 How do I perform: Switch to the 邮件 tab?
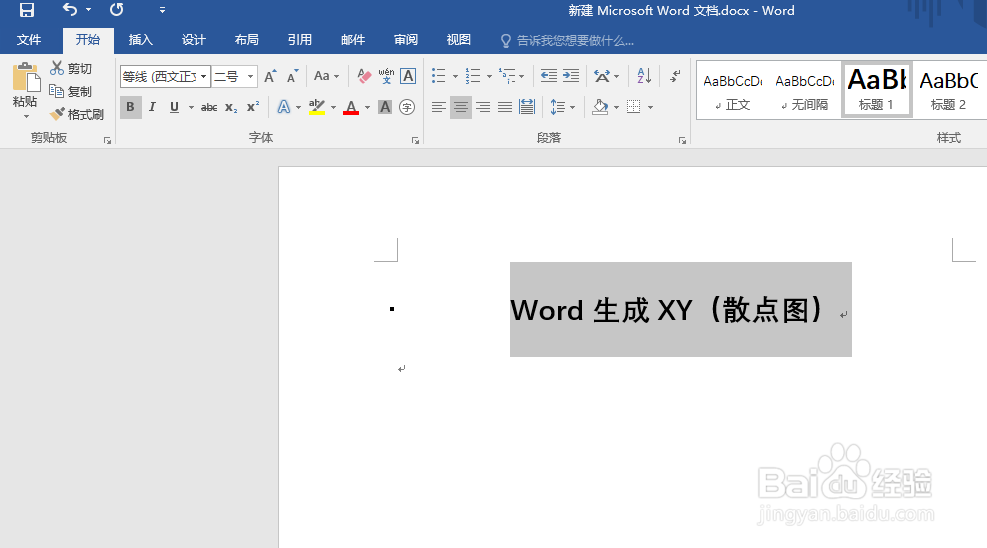352,40
